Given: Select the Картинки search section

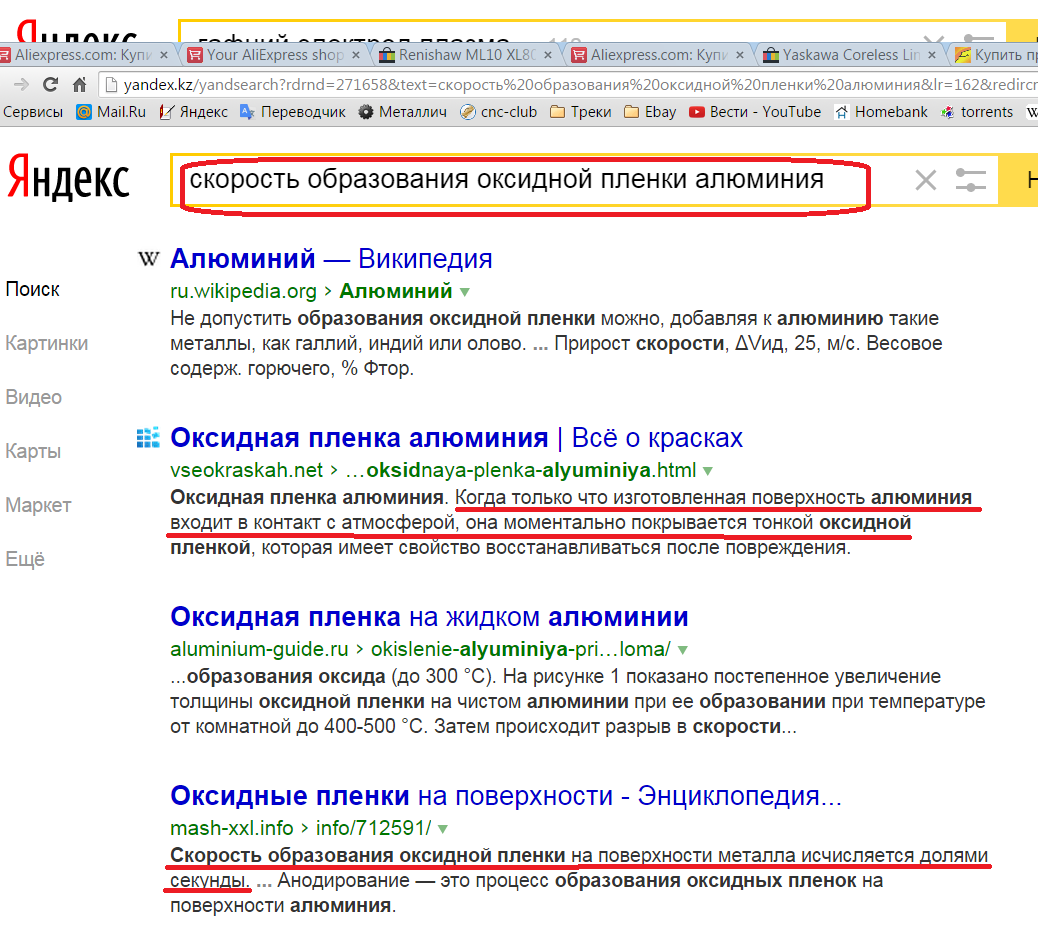Looking at the screenshot, I should click(x=46, y=343).
